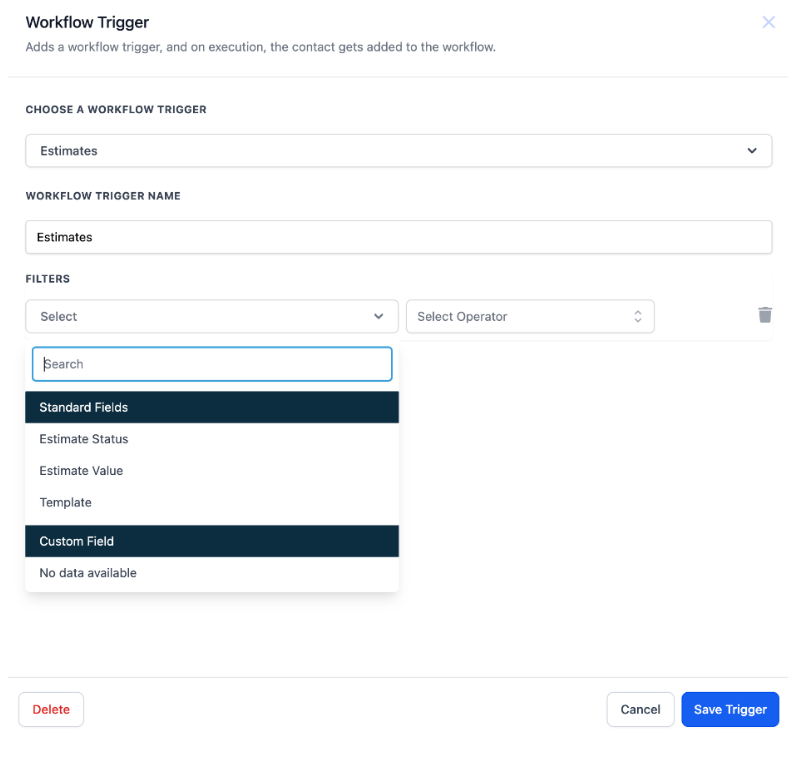Click the Save Trigger button

(730, 709)
